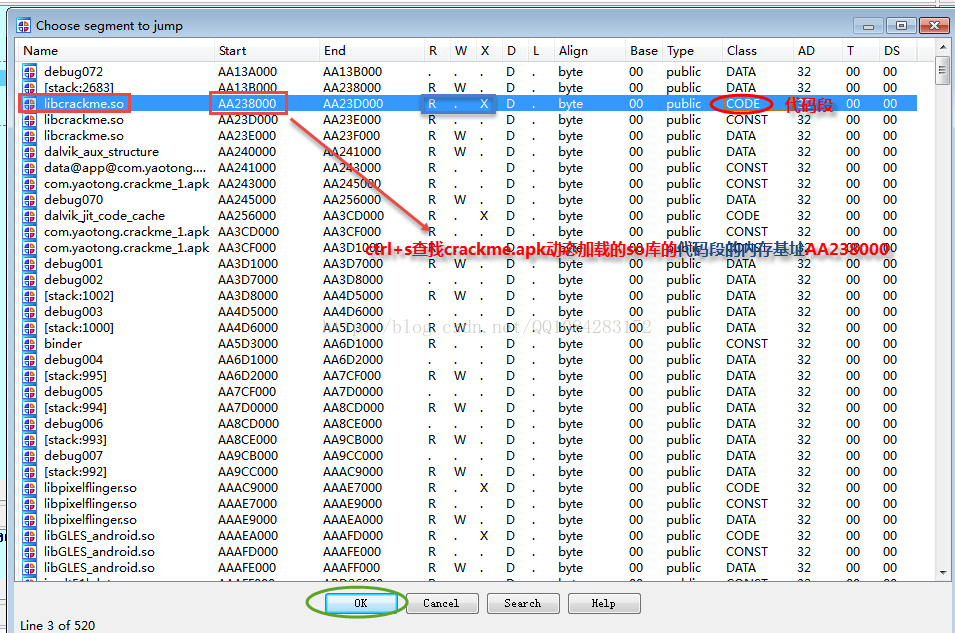Click the segment icon beside [stack:992]
Image resolution: width=955 pixels, height=633 pixels.
tap(29, 472)
